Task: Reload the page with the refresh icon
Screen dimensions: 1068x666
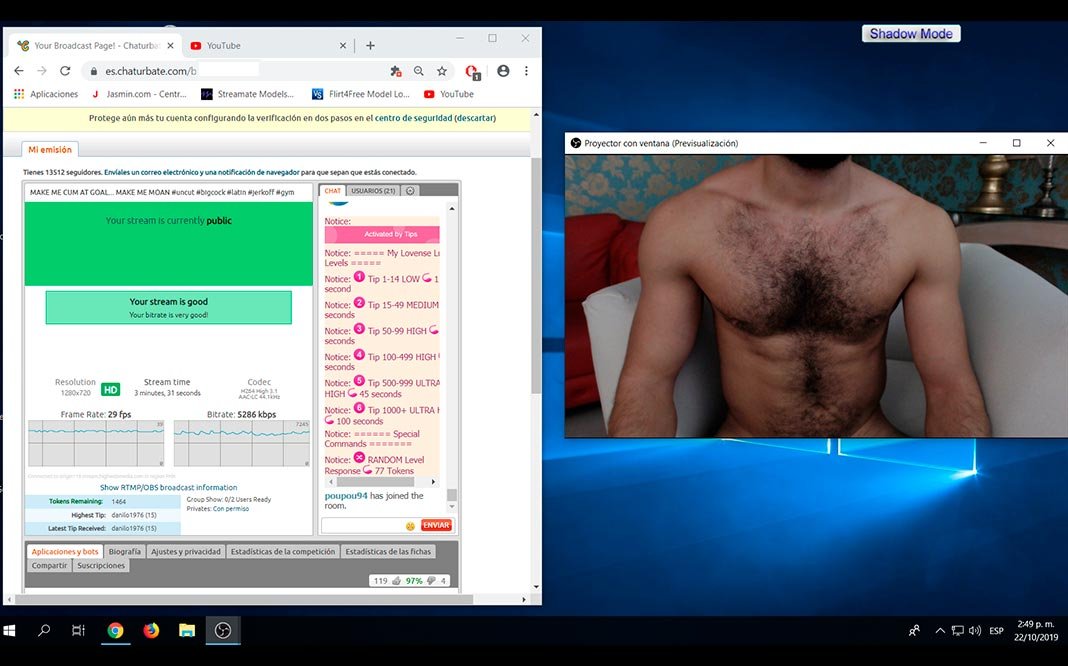Action: click(65, 71)
